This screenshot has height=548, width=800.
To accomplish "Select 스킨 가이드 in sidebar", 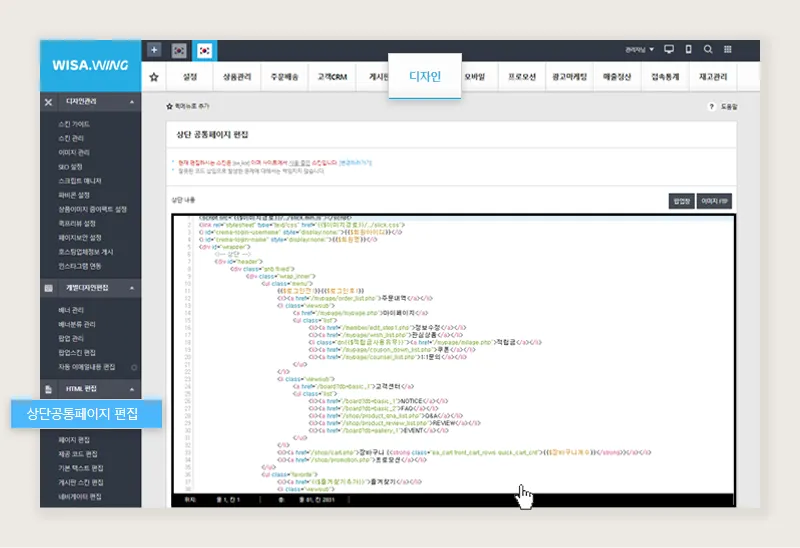I will click(74, 124).
